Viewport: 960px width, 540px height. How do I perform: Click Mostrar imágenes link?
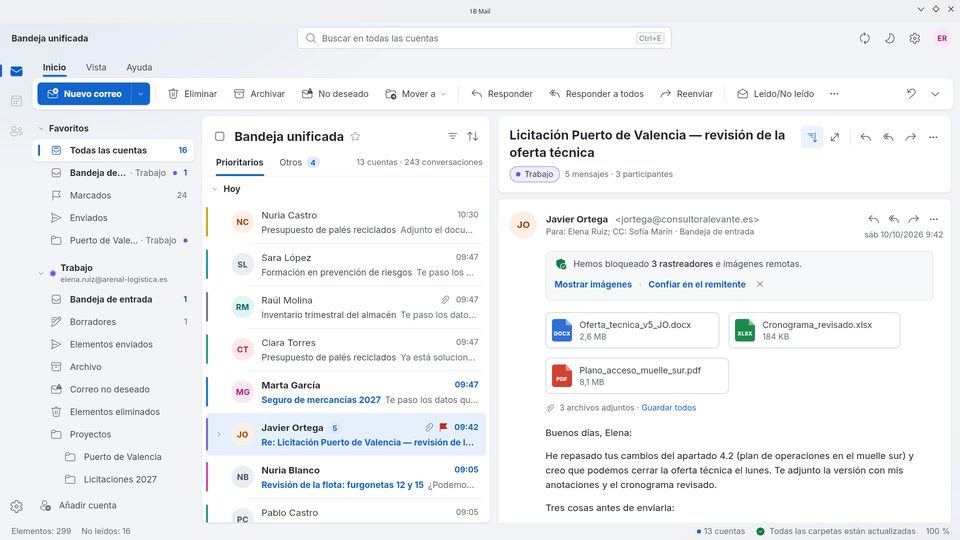pyautogui.click(x=593, y=285)
